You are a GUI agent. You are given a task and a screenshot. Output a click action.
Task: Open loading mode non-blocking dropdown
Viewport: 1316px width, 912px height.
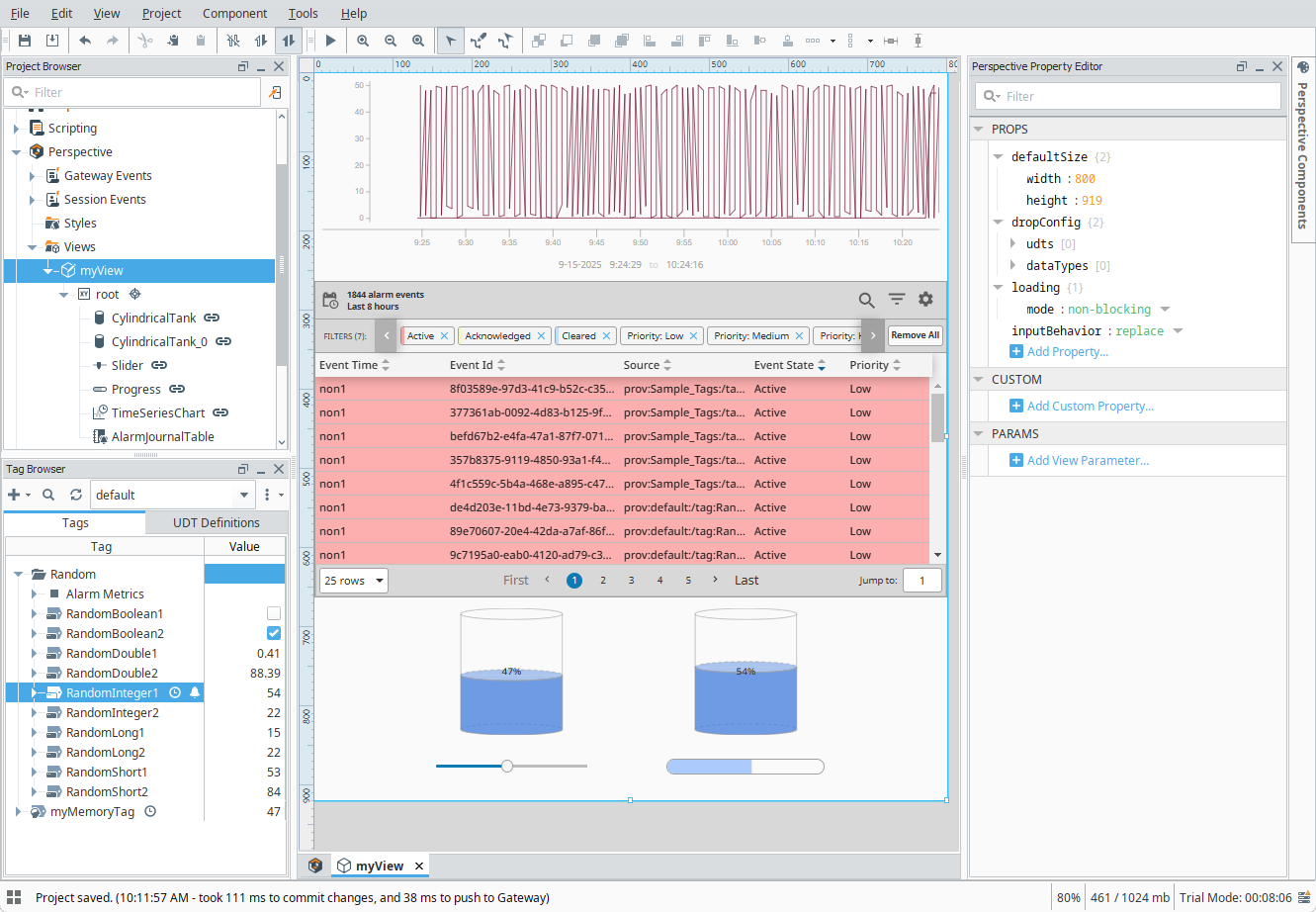[1165, 310]
